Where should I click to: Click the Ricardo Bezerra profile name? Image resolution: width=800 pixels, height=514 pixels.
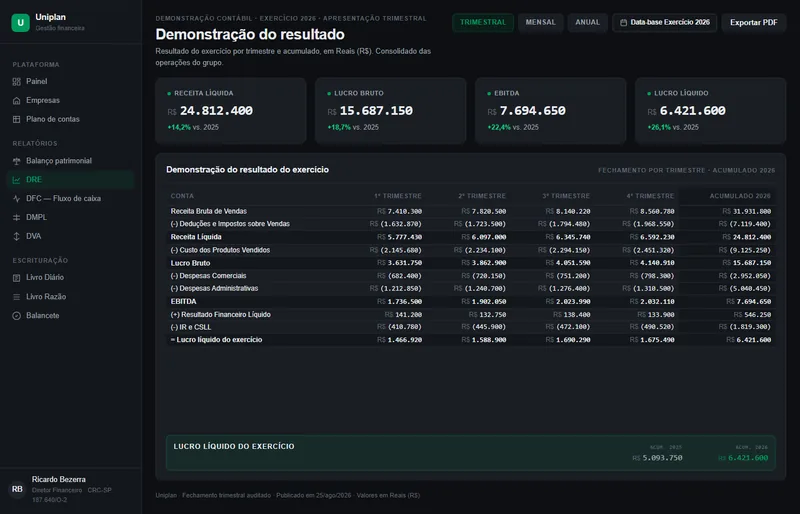click(x=59, y=479)
